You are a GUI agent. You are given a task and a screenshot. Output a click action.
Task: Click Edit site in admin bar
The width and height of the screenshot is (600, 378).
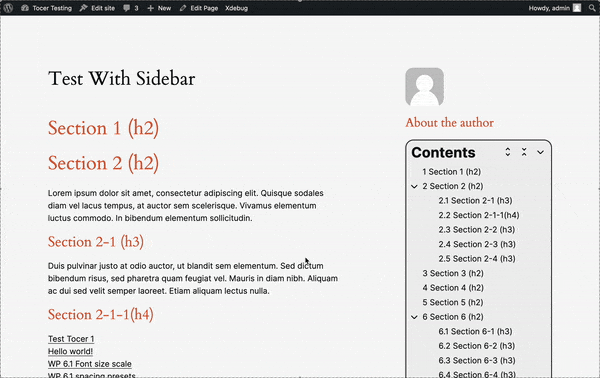pos(97,8)
